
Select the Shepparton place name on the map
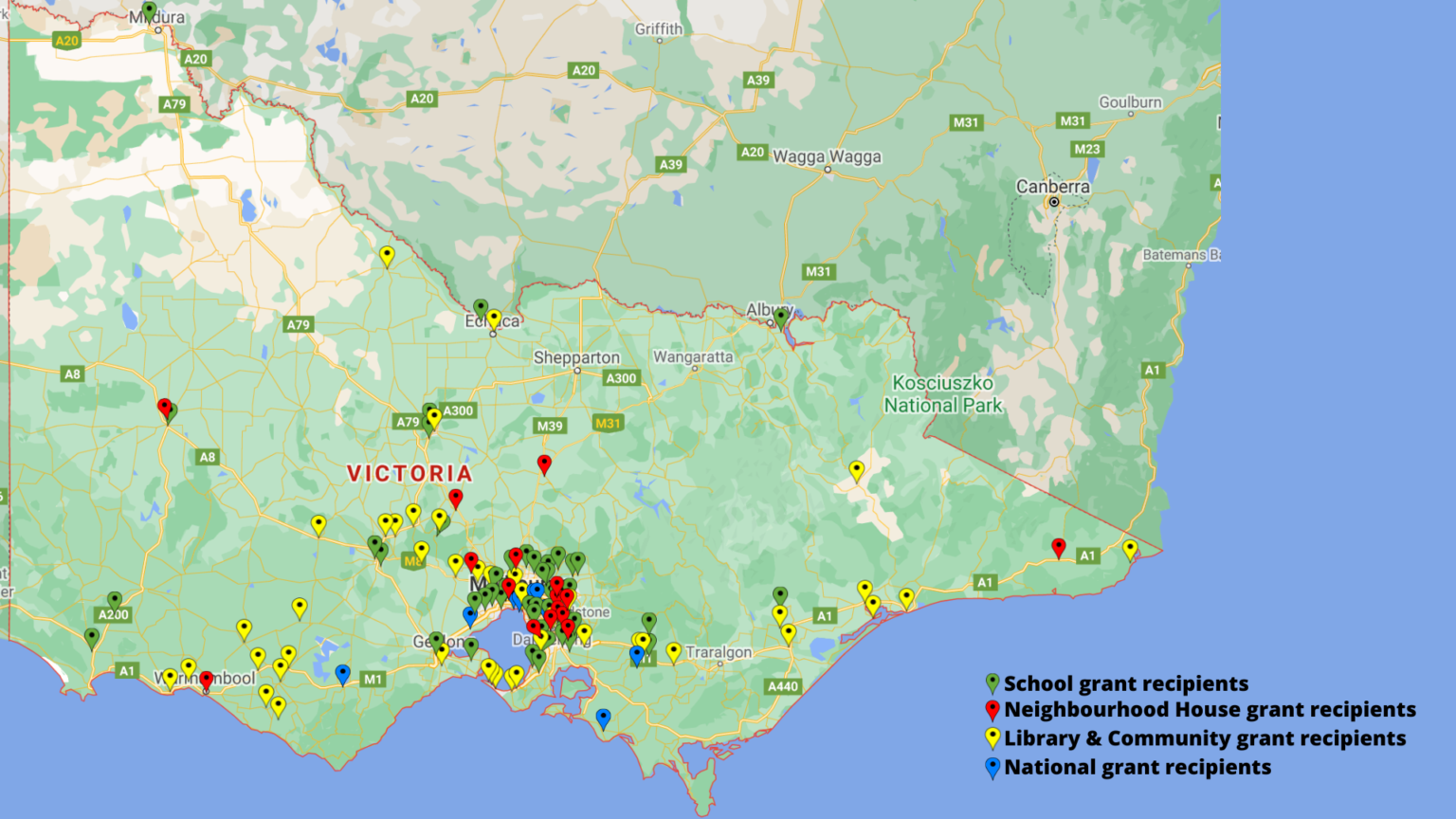pyautogui.click(x=575, y=357)
